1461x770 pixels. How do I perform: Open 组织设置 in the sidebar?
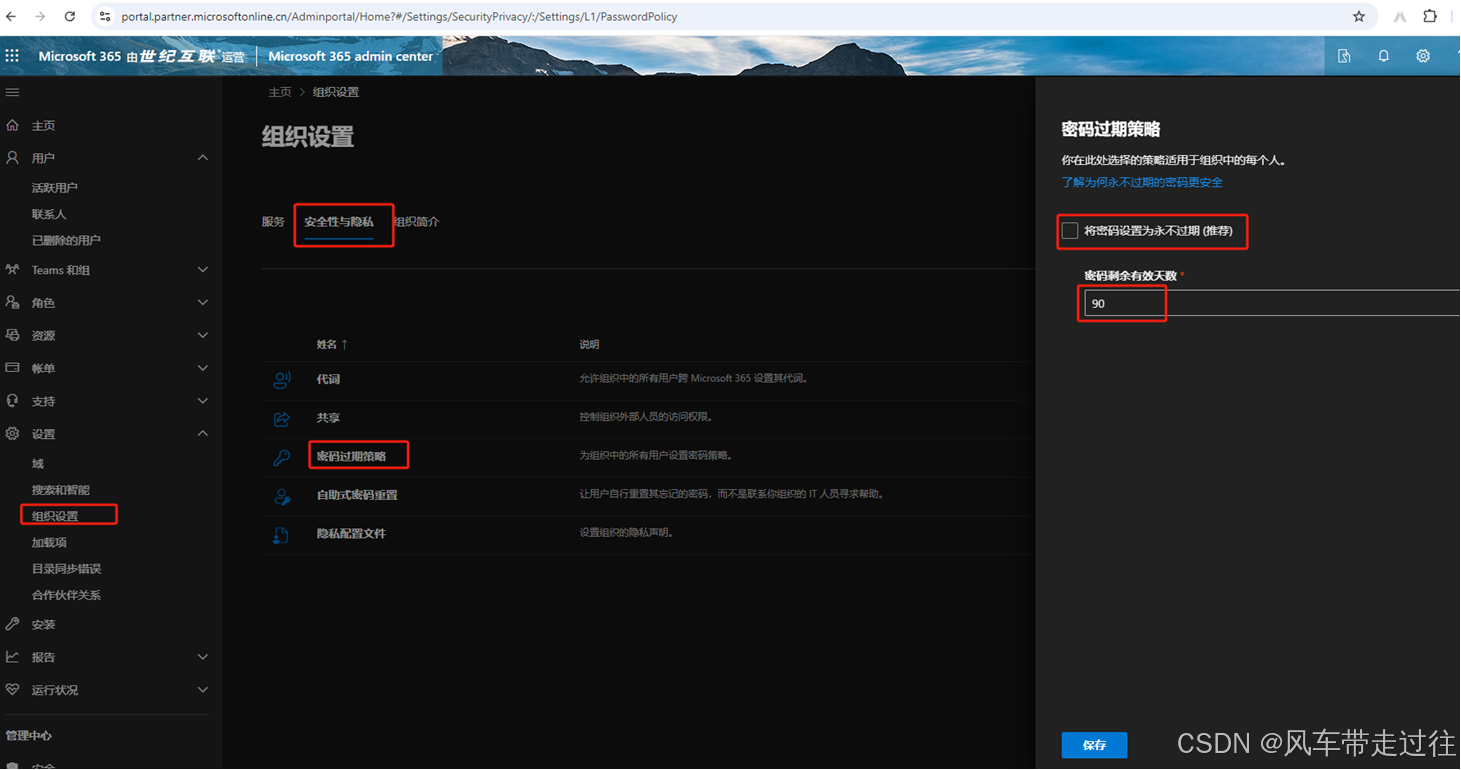pos(55,516)
